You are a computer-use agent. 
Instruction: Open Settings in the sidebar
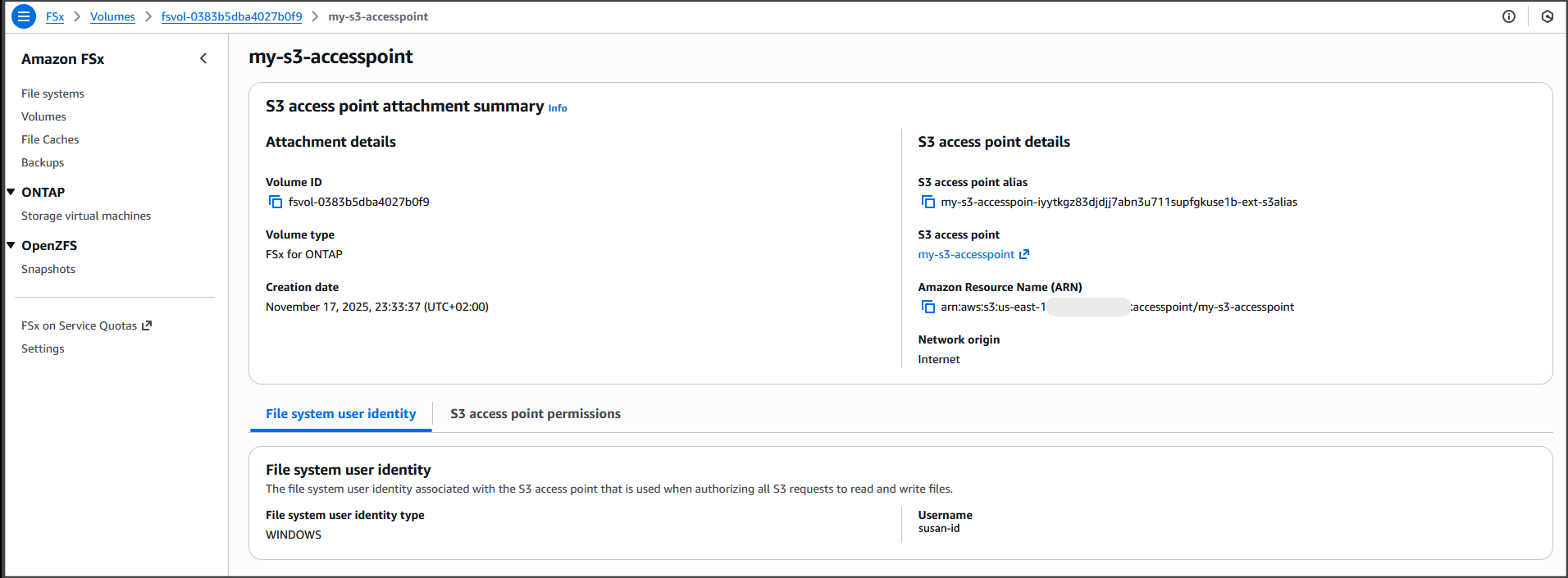coord(43,348)
